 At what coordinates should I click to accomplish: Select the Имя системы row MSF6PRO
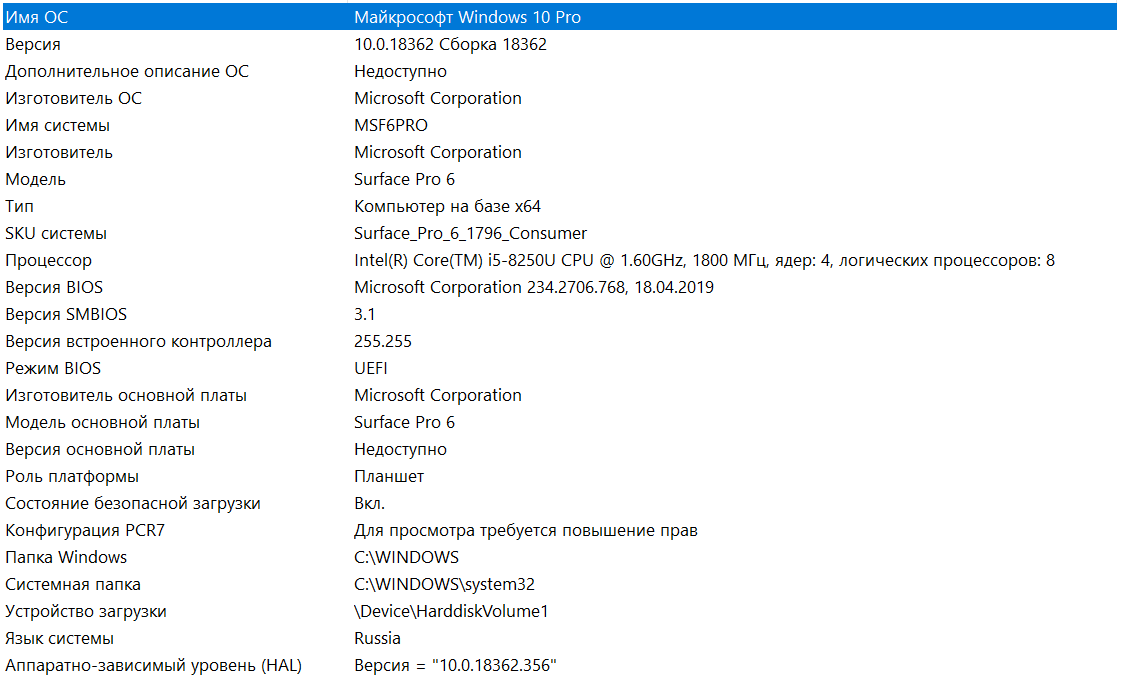(560, 125)
